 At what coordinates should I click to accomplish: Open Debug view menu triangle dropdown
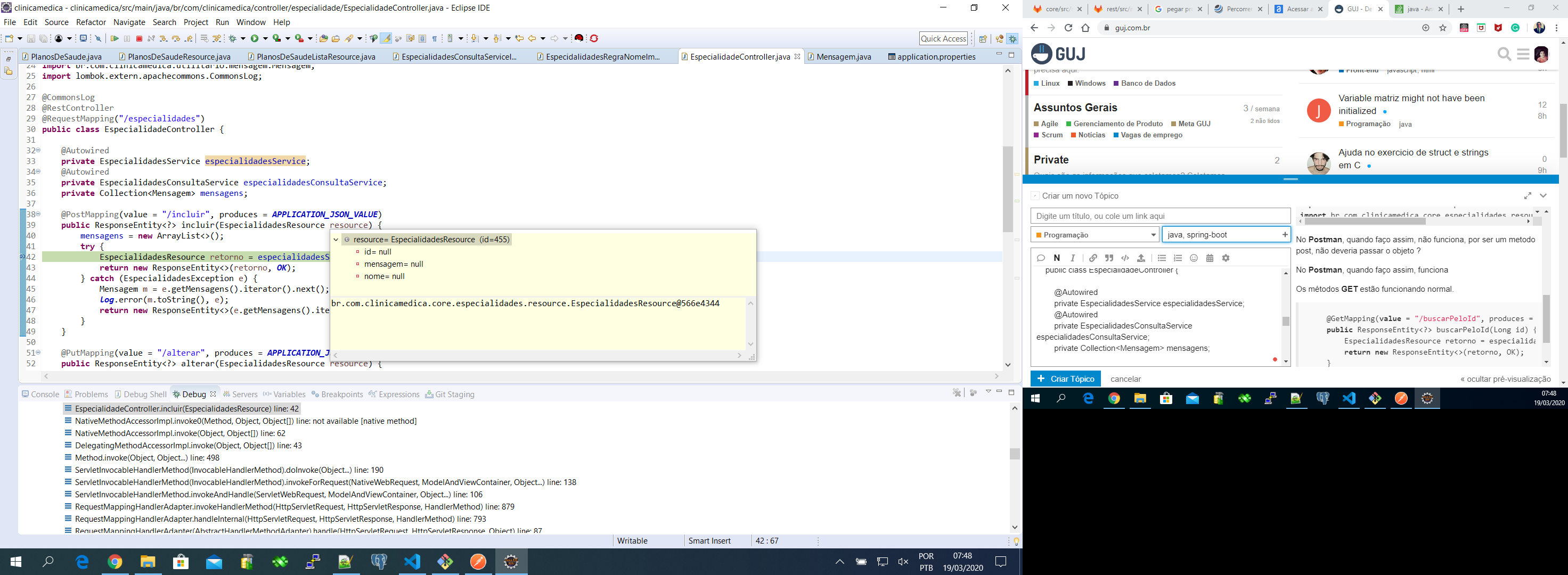click(x=988, y=391)
